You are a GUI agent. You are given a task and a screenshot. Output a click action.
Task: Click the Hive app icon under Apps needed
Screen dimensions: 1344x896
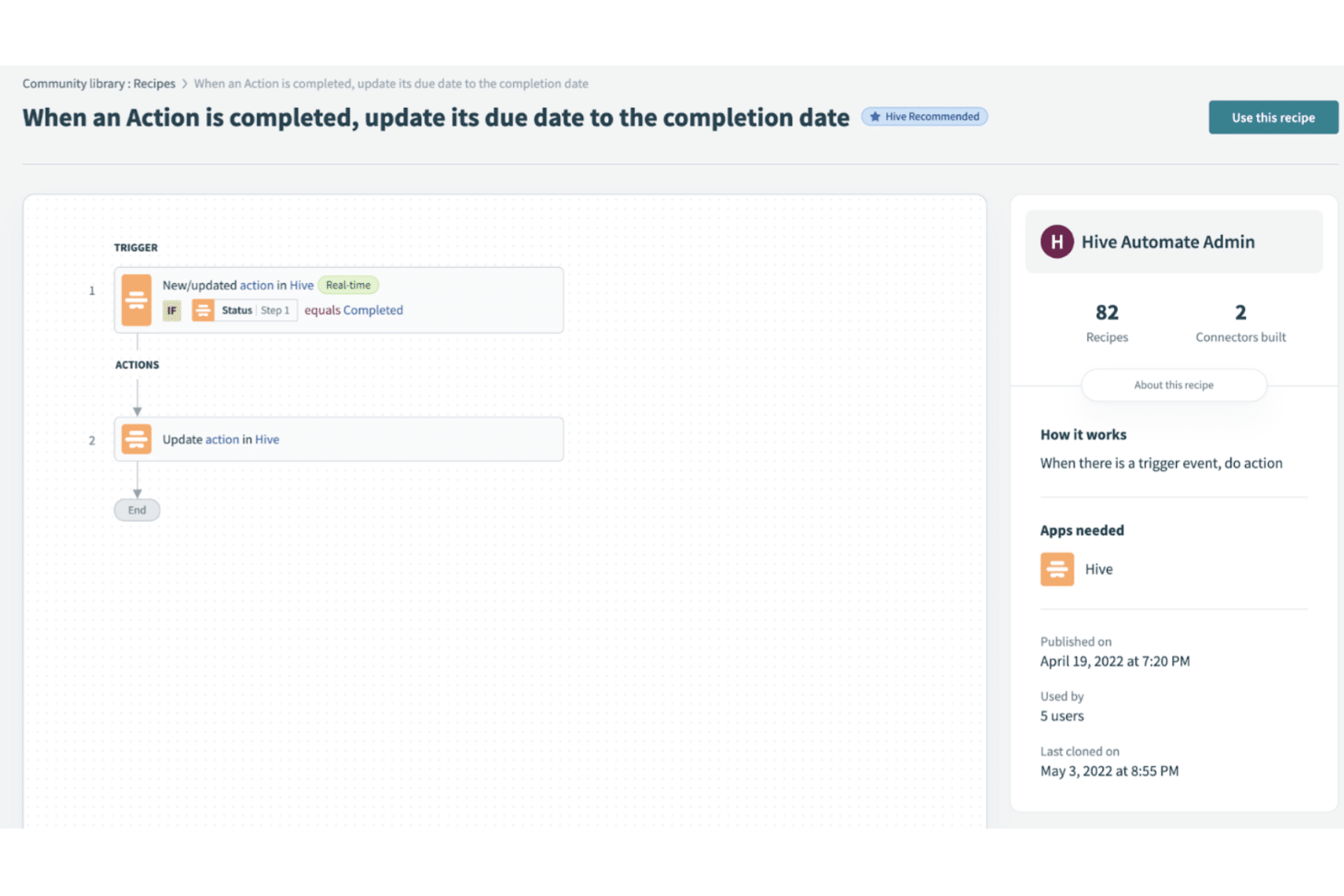click(x=1057, y=569)
